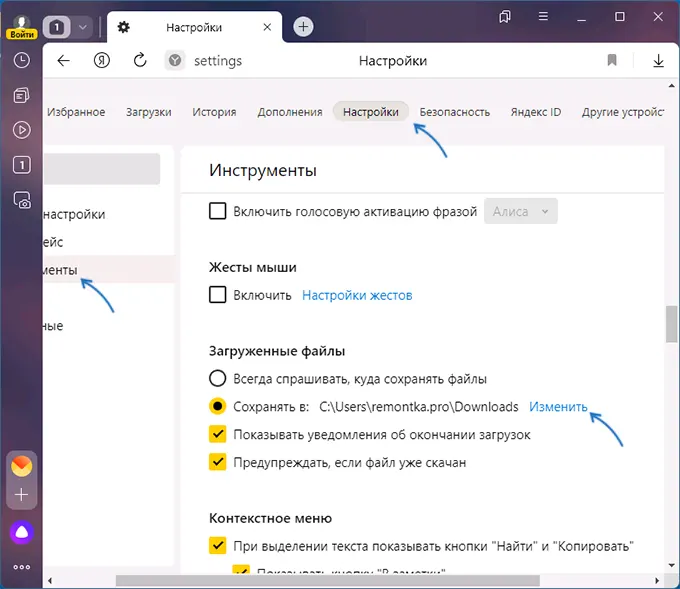Close the Настройки browser tab
This screenshot has width=680, height=589.
pos(267,27)
